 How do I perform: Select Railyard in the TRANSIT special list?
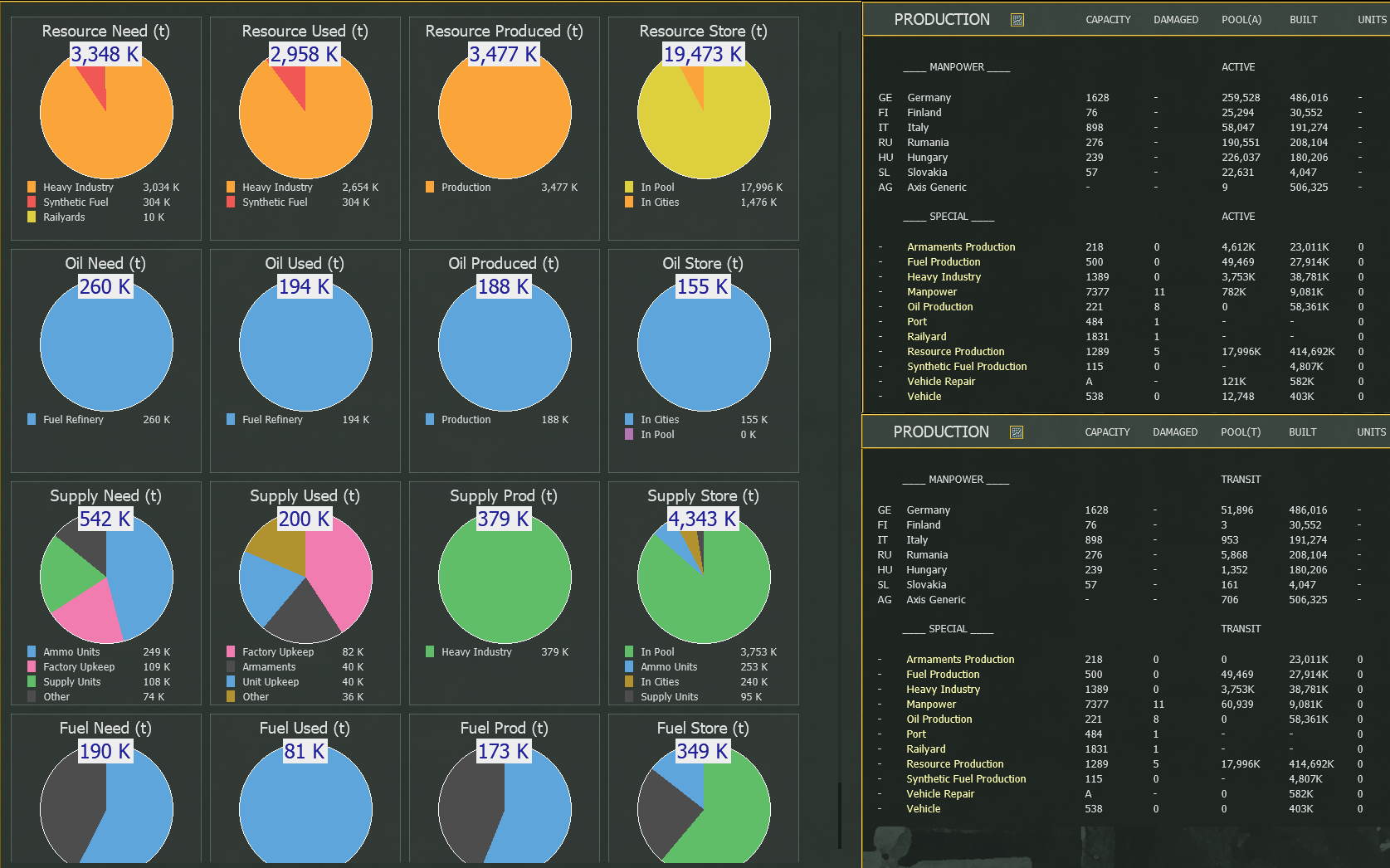coord(926,749)
